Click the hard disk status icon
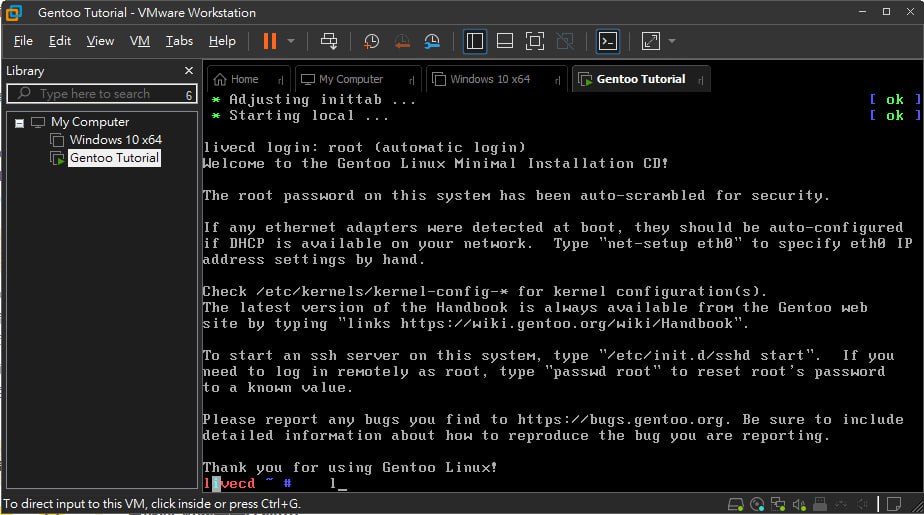Screen dimensions: 924x515 coord(735,504)
